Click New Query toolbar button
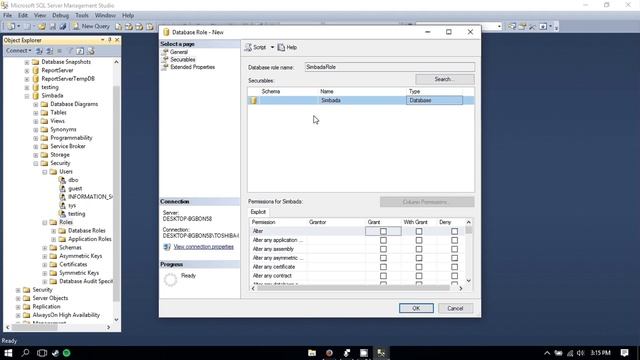 point(91,26)
